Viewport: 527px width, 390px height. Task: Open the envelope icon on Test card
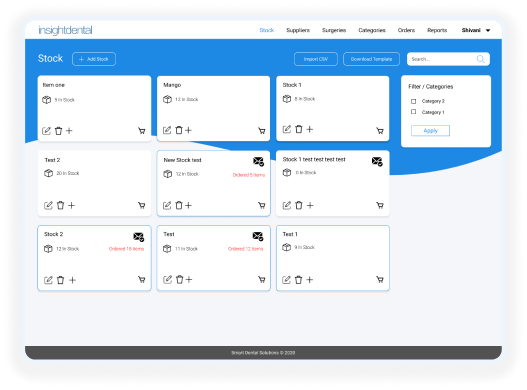[x=258, y=236]
